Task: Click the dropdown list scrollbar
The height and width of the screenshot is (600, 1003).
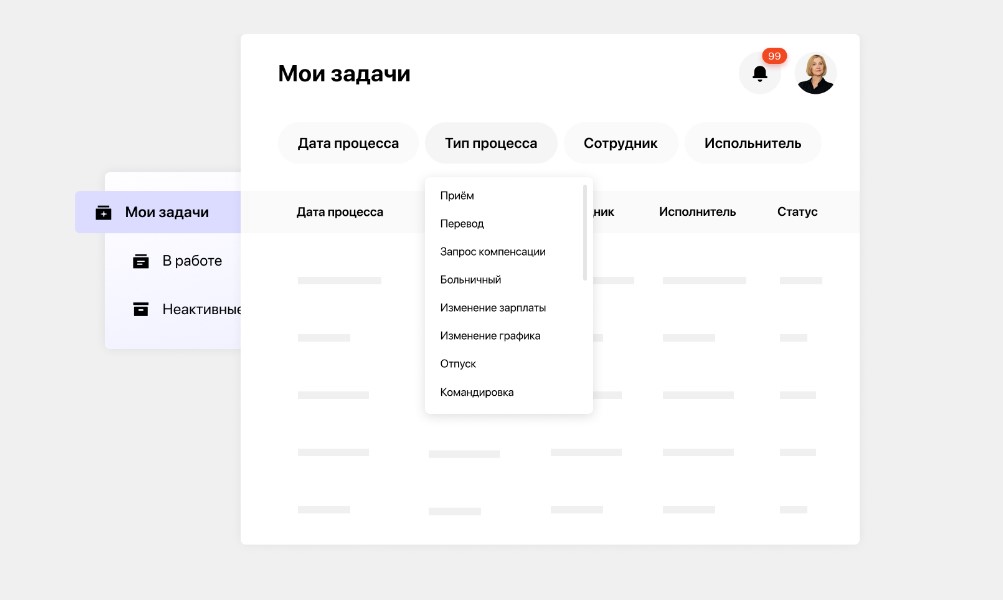Action: (x=585, y=233)
